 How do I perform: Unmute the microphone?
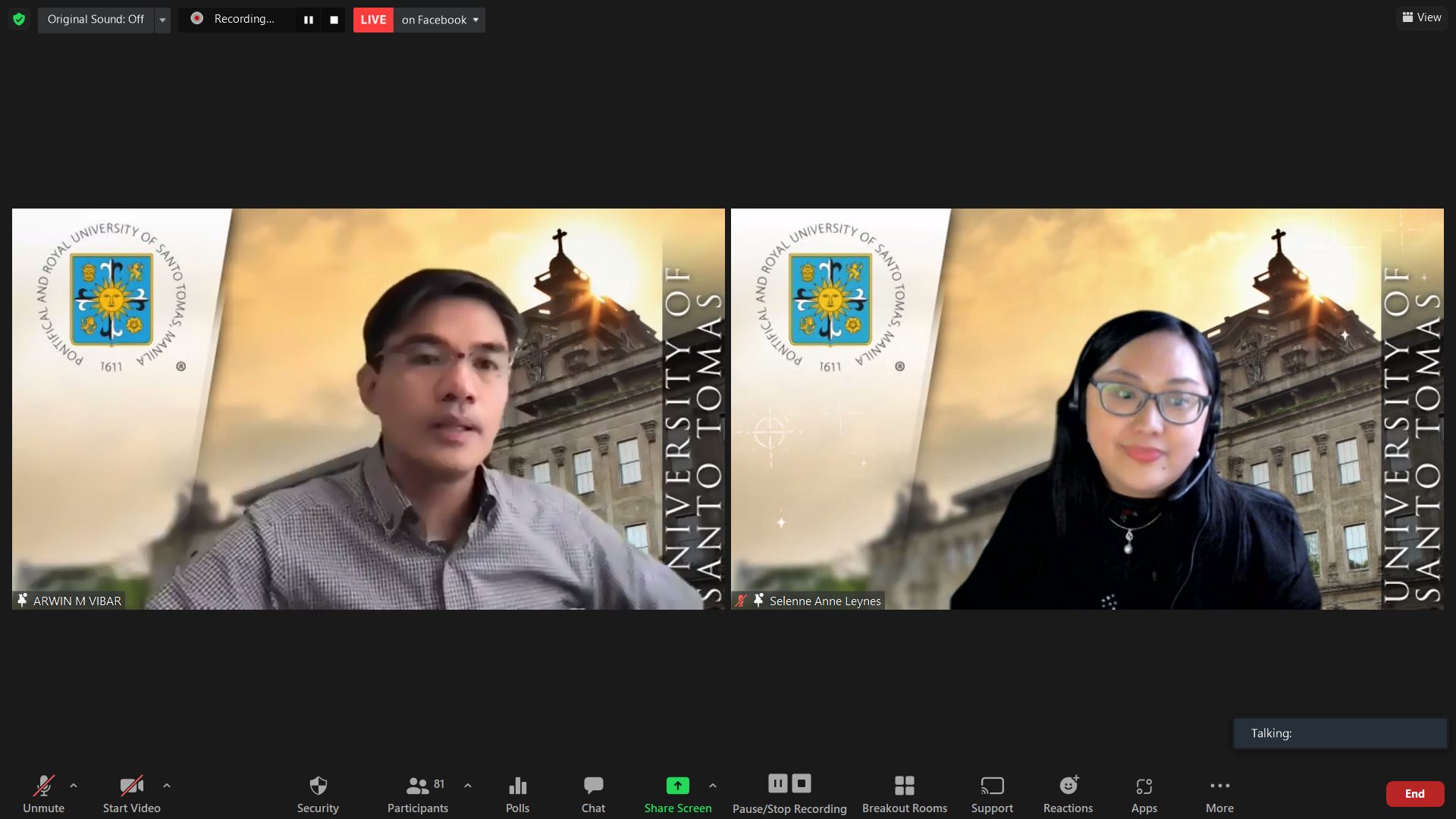(43, 786)
